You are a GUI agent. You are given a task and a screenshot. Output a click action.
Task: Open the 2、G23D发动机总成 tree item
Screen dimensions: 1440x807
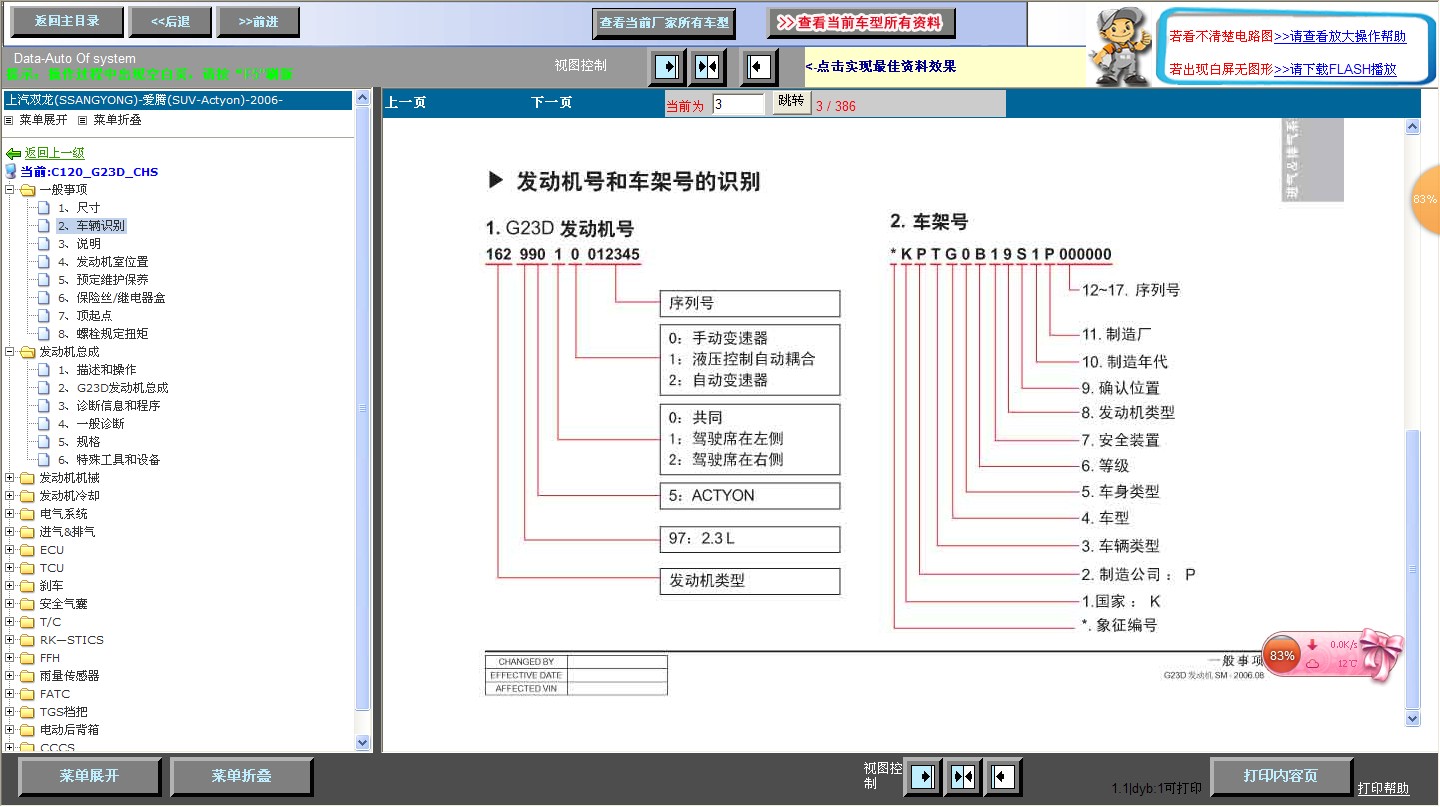point(113,388)
